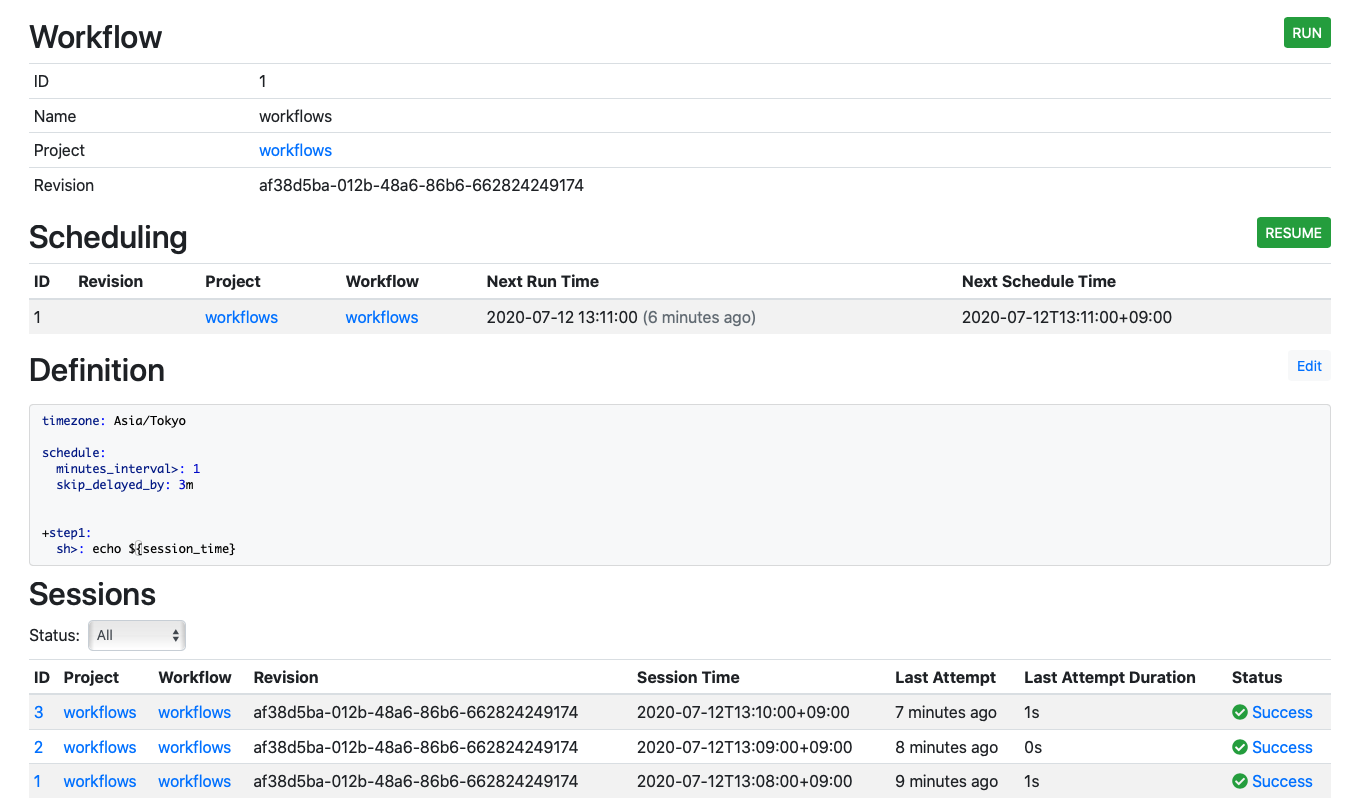Open workflow link in session 1 row
The width and height of the screenshot is (1356, 810).
tap(195, 781)
